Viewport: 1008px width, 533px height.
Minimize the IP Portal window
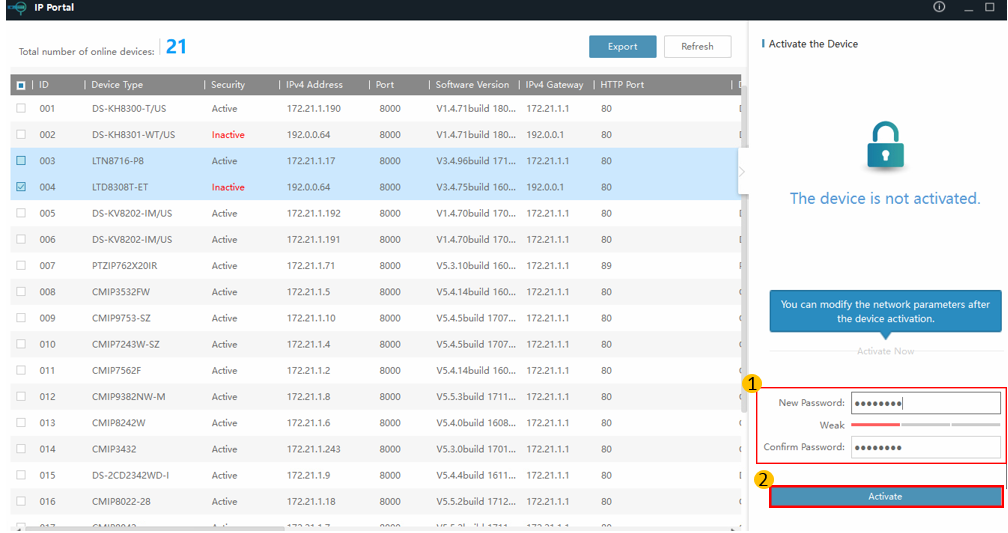point(966,8)
